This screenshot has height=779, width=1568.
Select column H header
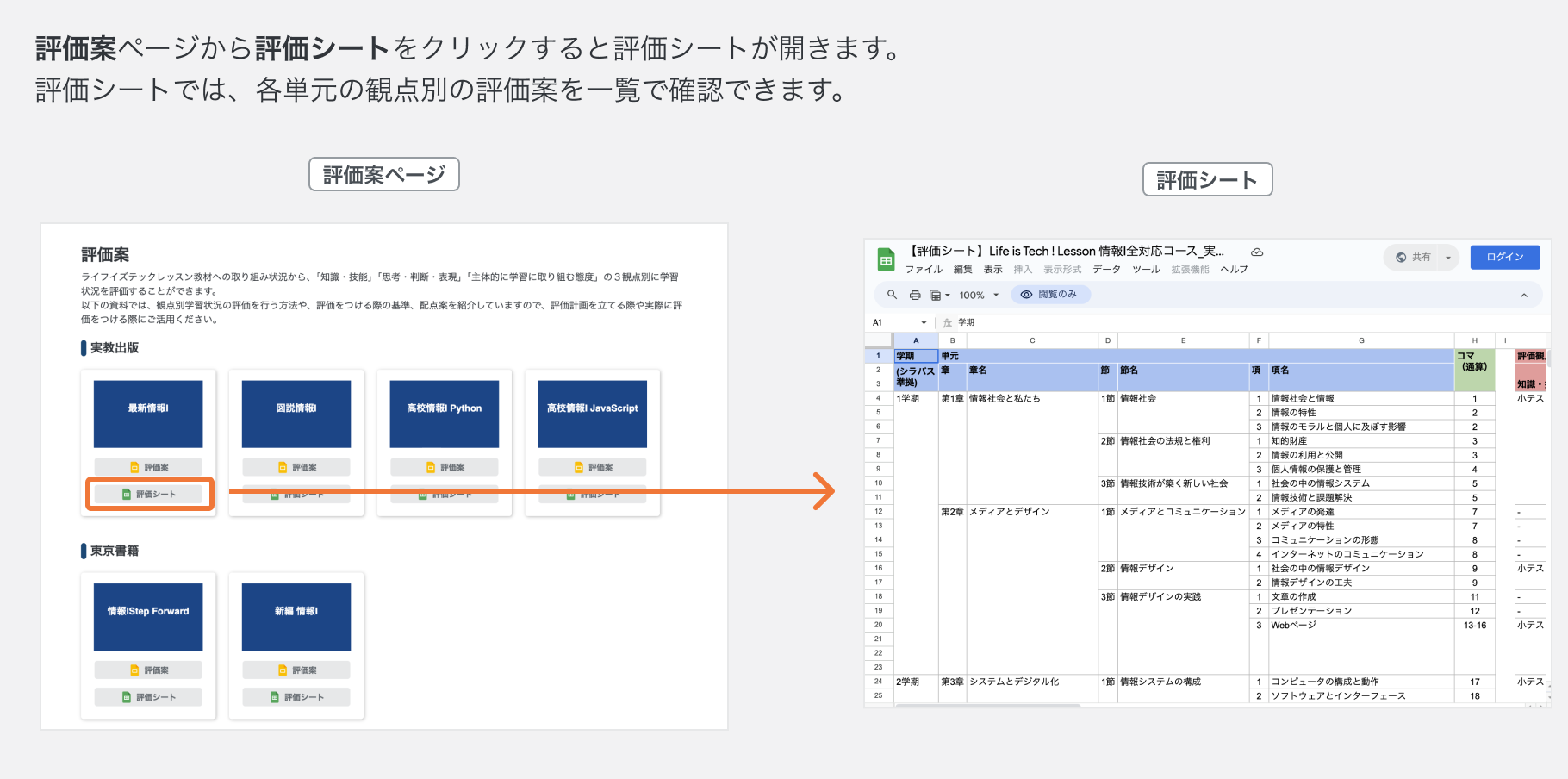(x=1475, y=341)
